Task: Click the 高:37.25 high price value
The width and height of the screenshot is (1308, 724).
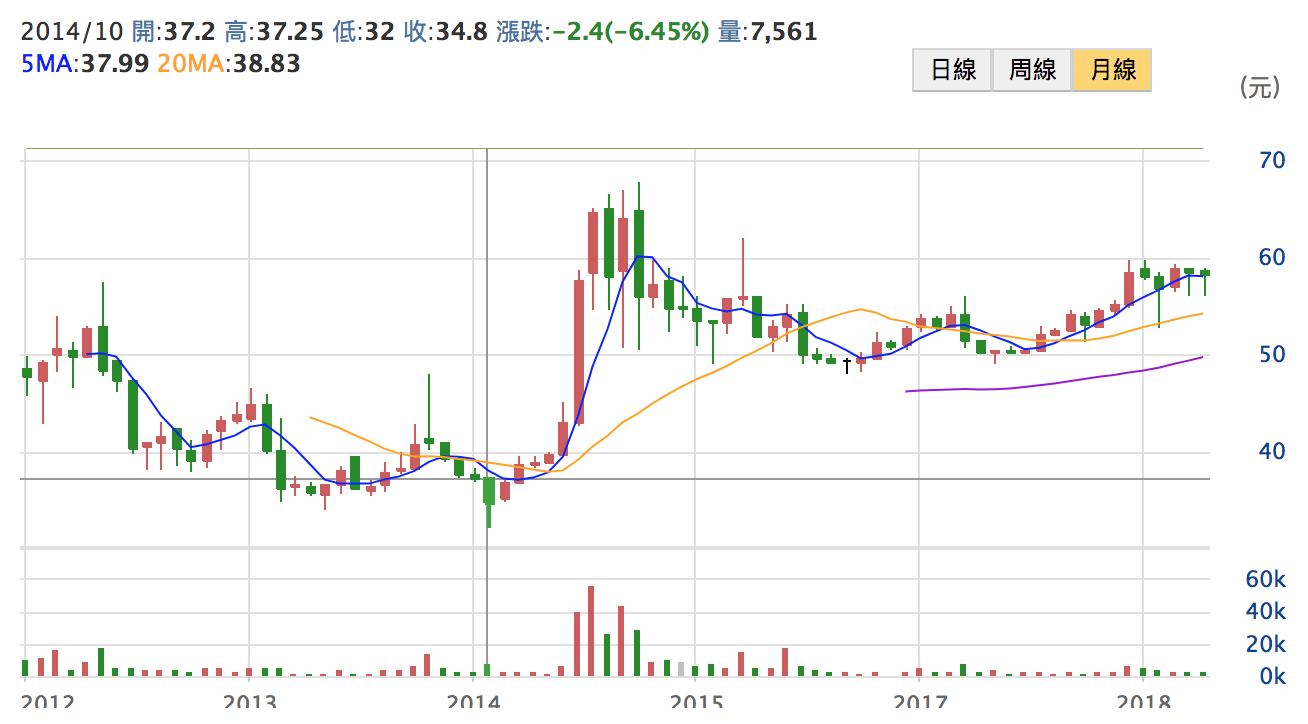Action: pyautogui.click(x=274, y=32)
